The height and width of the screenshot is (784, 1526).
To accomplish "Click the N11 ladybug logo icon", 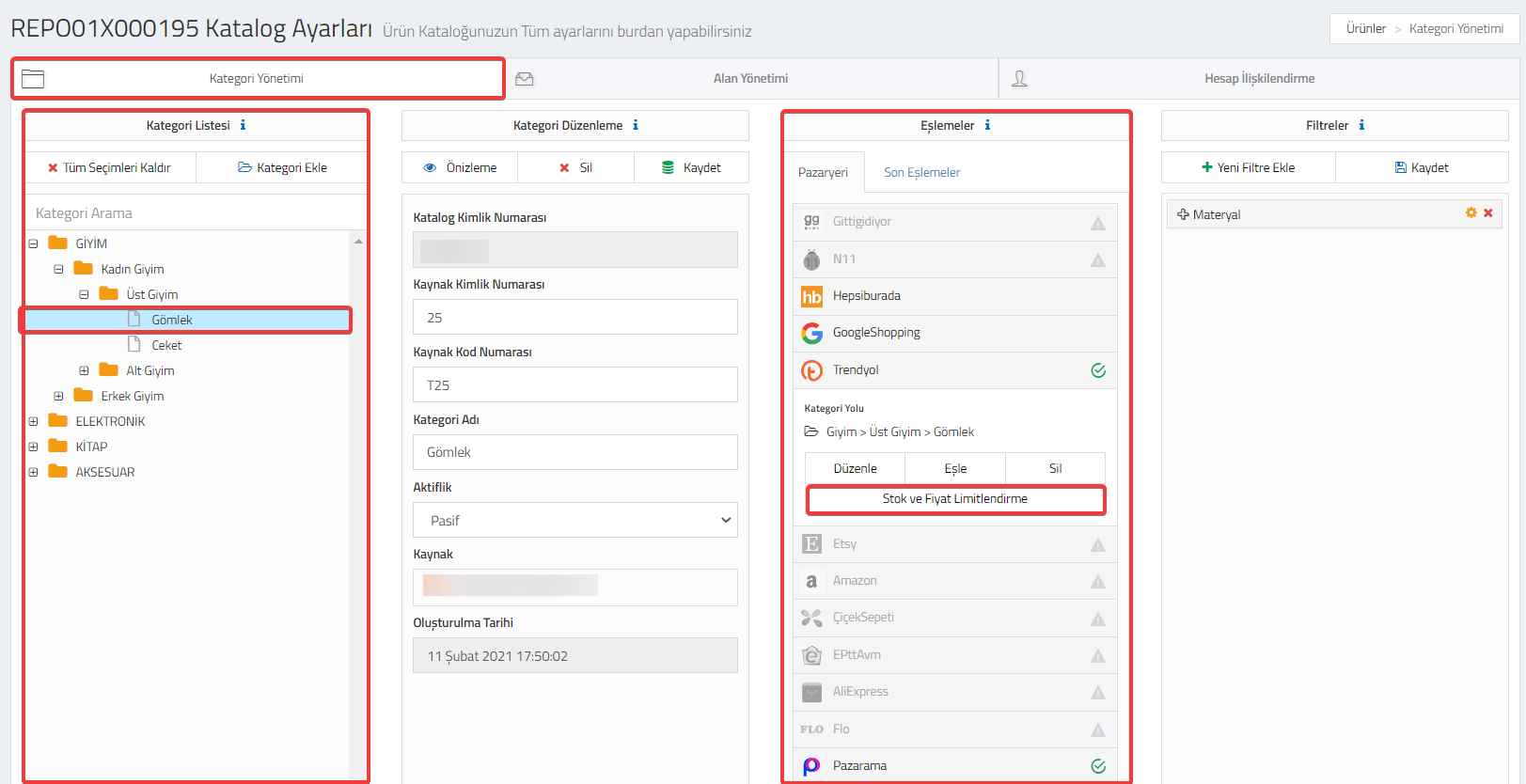I will click(x=811, y=259).
